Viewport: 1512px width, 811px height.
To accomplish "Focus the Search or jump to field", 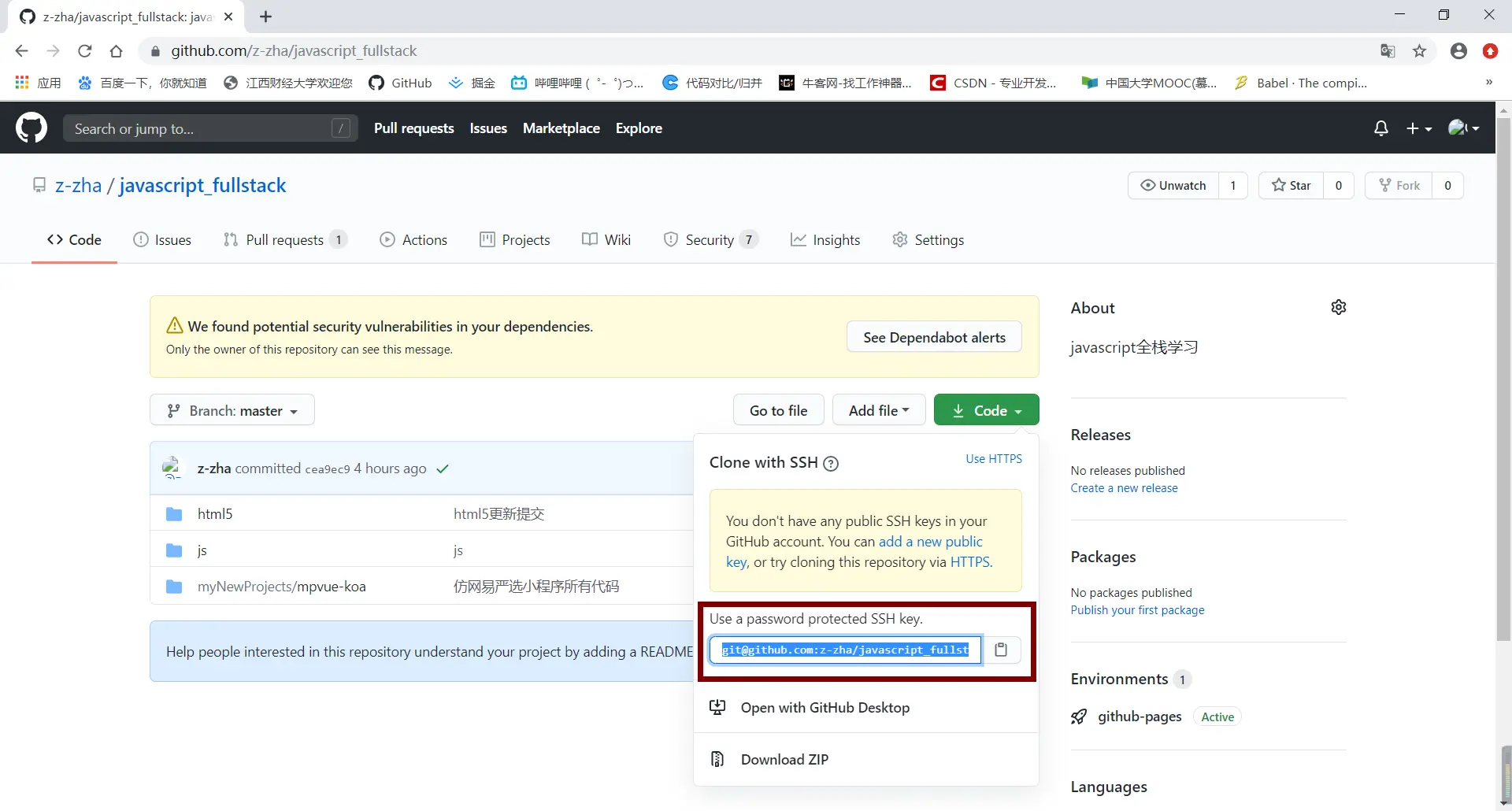I will pos(210,128).
